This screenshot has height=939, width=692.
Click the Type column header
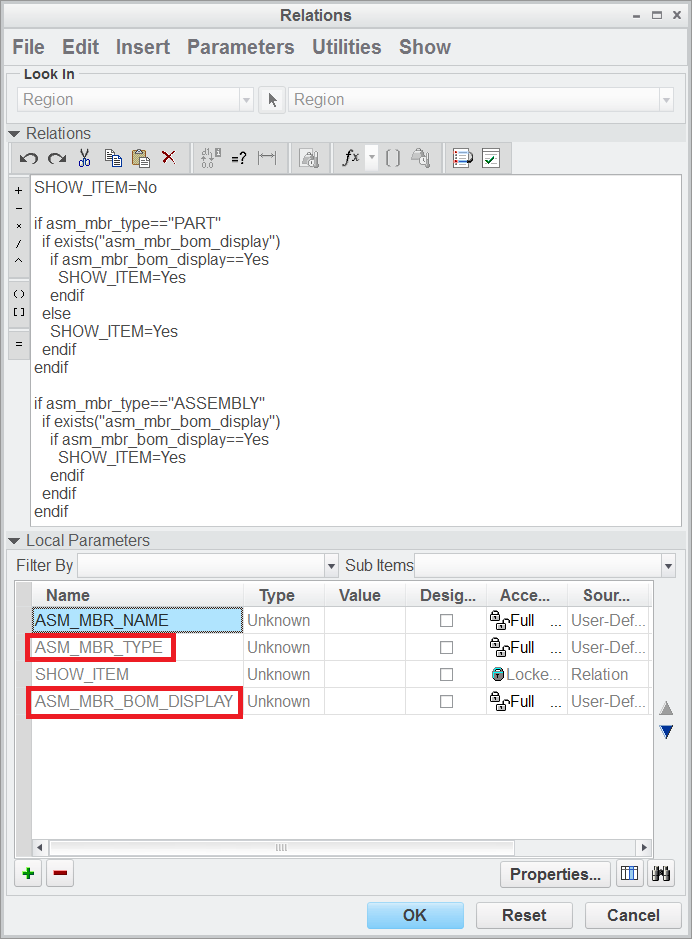tap(284, 595)
